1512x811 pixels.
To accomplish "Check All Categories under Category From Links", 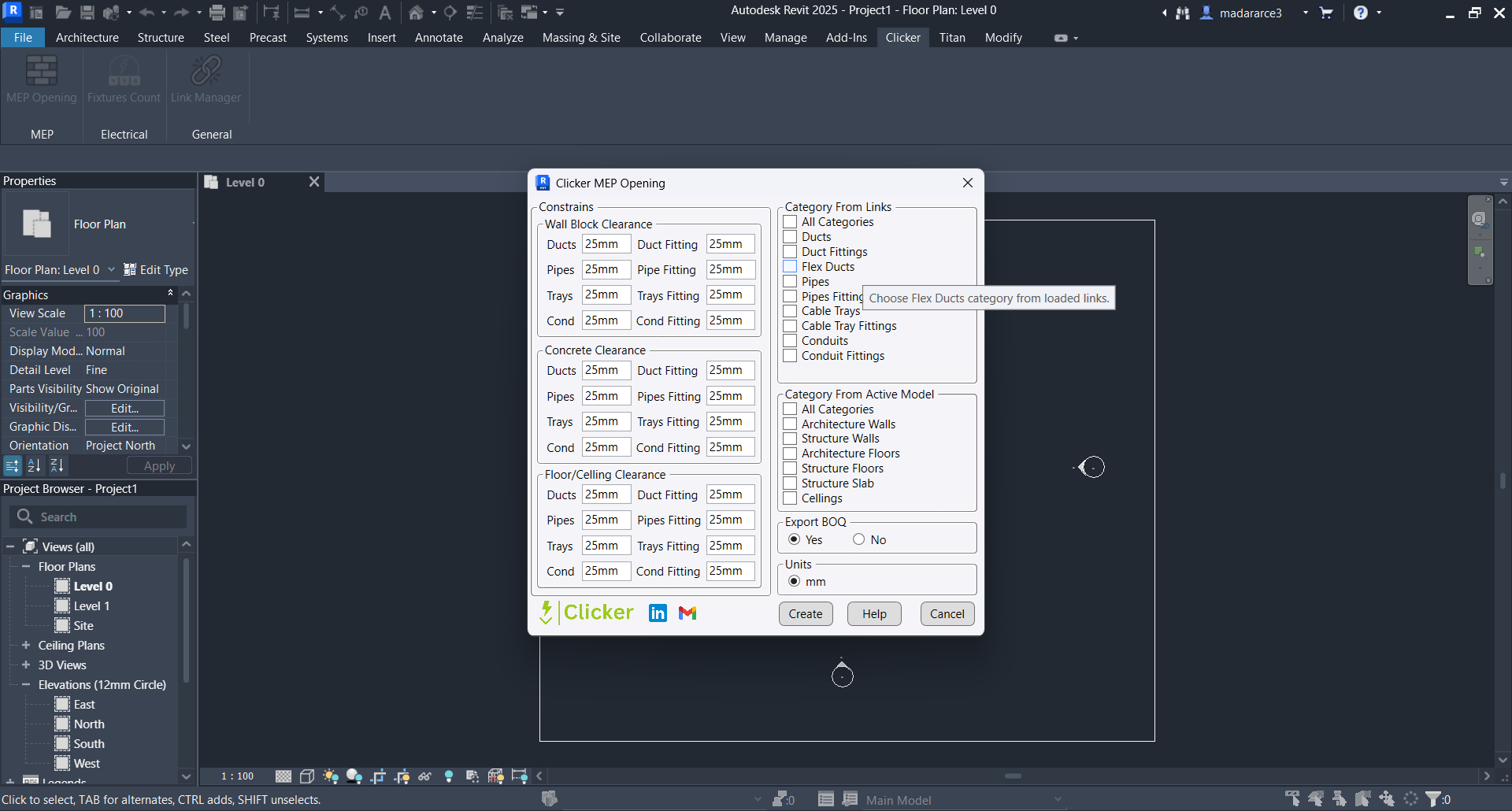I will (x=790, y=222).
